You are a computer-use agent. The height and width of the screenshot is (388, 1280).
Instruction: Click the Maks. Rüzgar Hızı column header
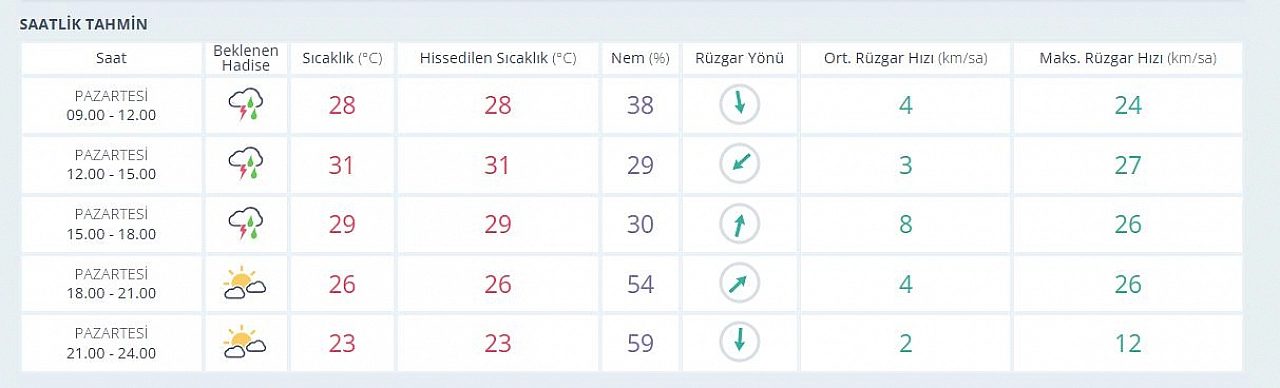pos(1128,58)
